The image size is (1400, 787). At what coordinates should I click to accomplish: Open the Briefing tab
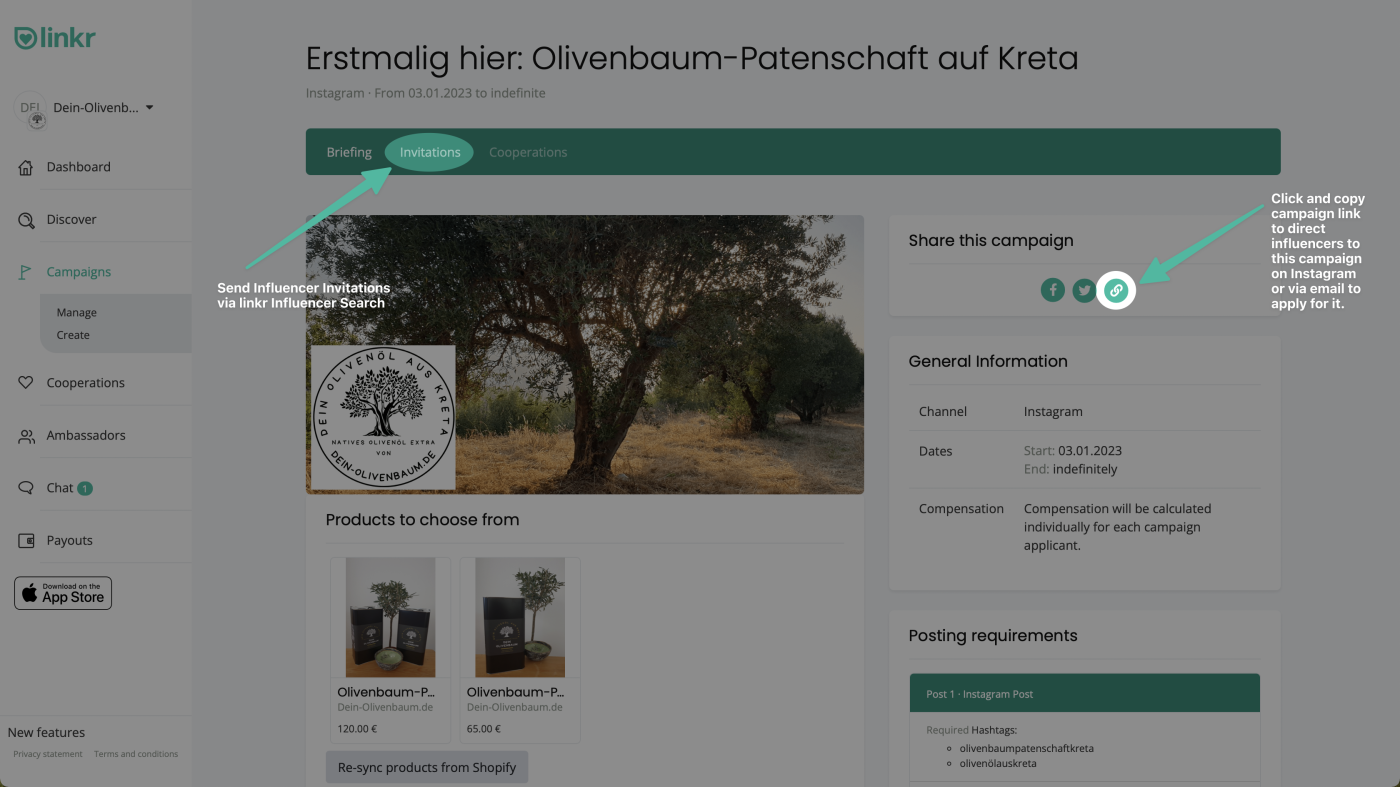pyautogui.click(x=349, y=152)
